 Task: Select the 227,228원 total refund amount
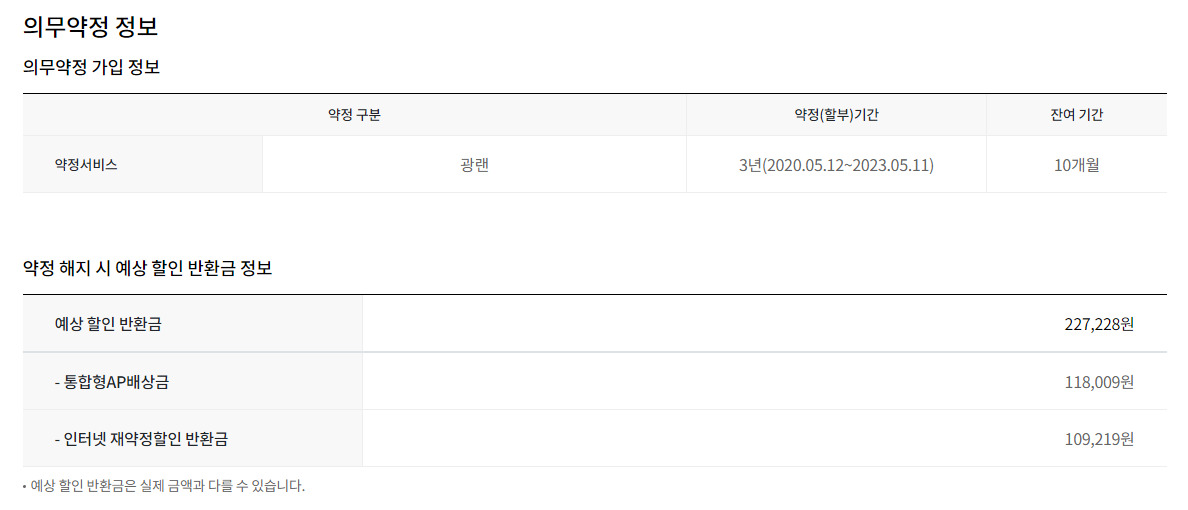(1099, 324)
